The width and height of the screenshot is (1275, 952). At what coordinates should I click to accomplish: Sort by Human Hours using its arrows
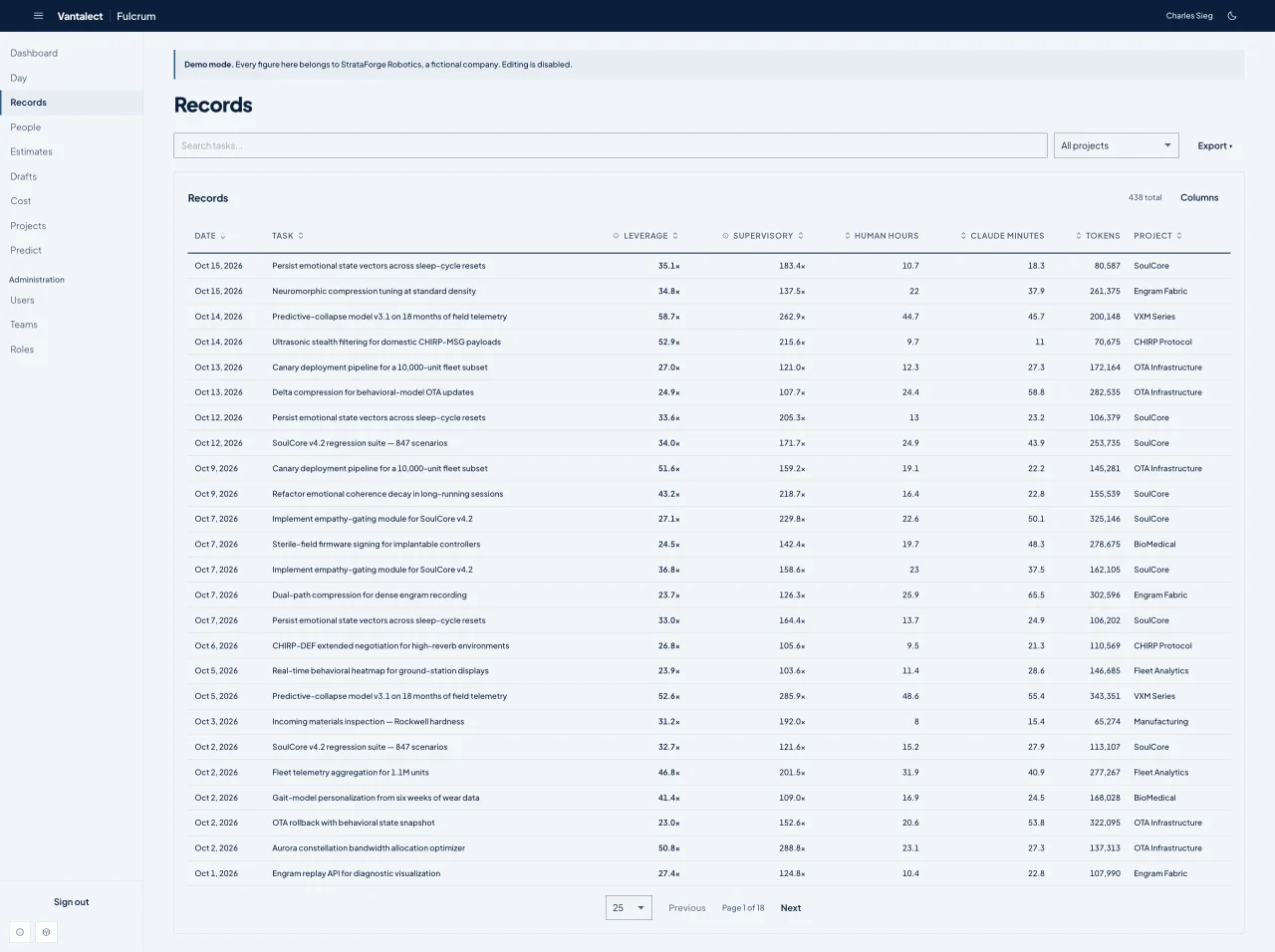[x=848, y=236]
